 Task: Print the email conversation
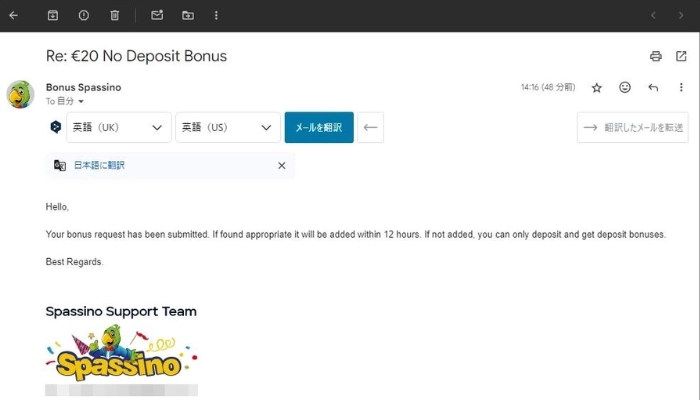[656, 56]
